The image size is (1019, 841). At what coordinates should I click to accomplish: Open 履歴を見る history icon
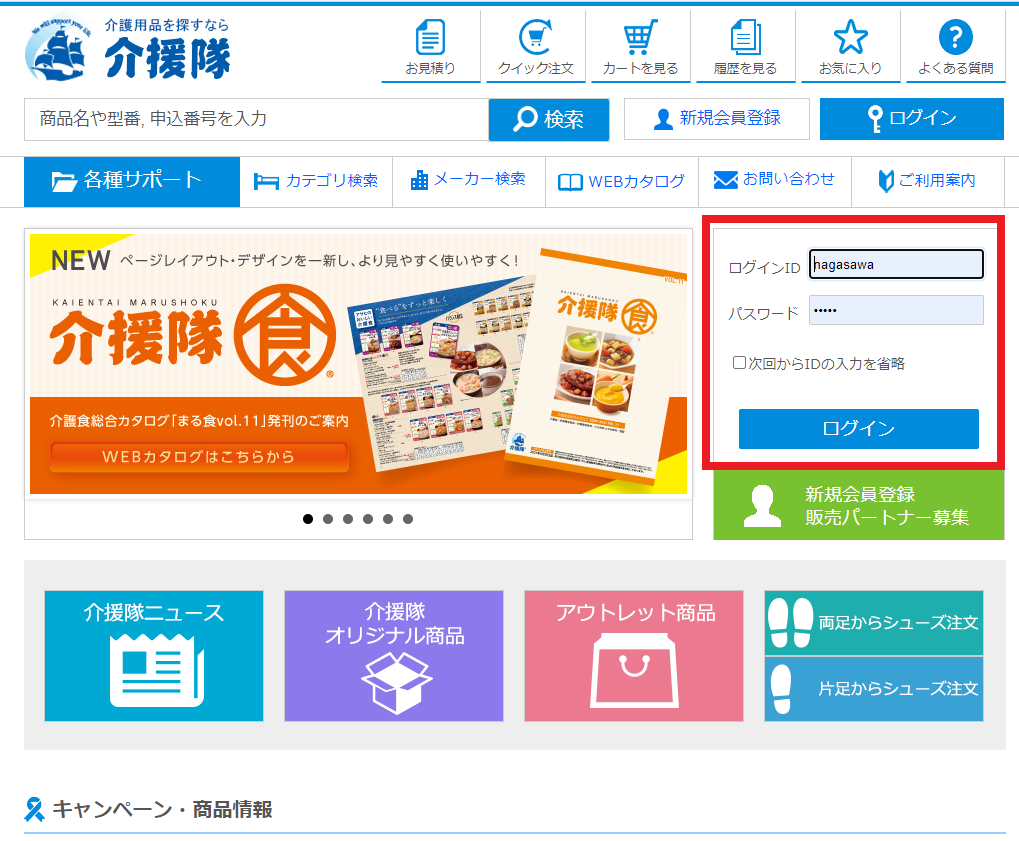(x=745, y=47)
